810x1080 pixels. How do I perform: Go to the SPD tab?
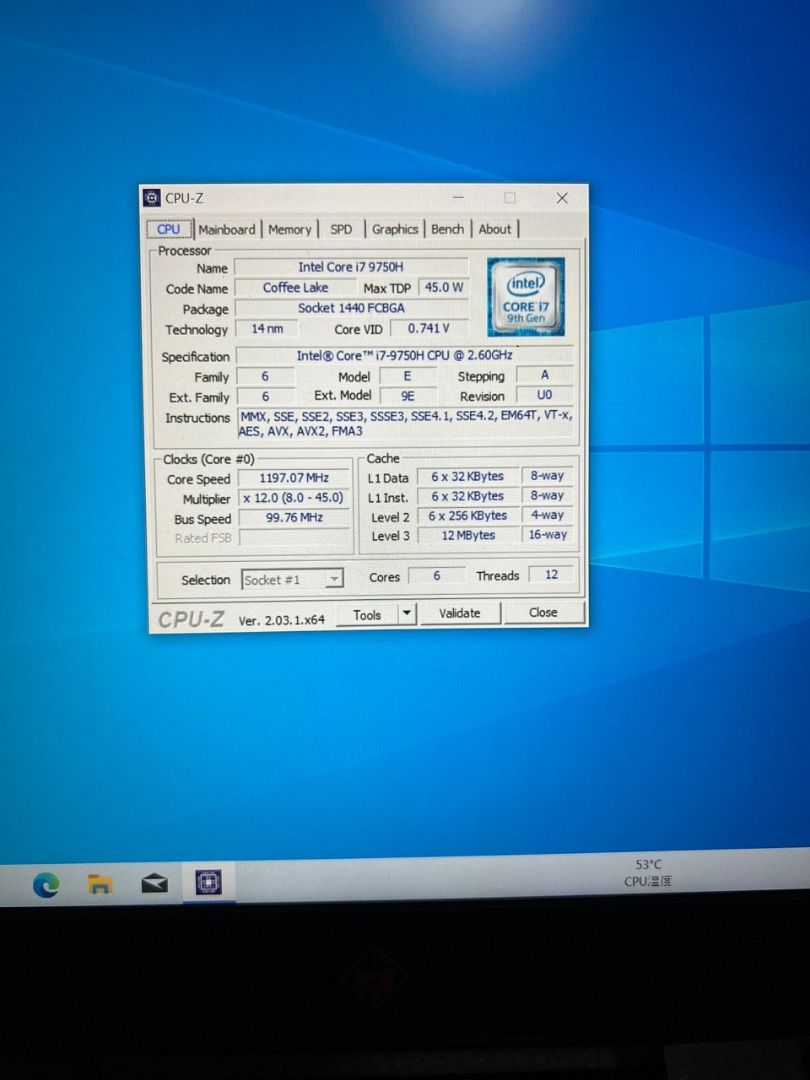341,229
